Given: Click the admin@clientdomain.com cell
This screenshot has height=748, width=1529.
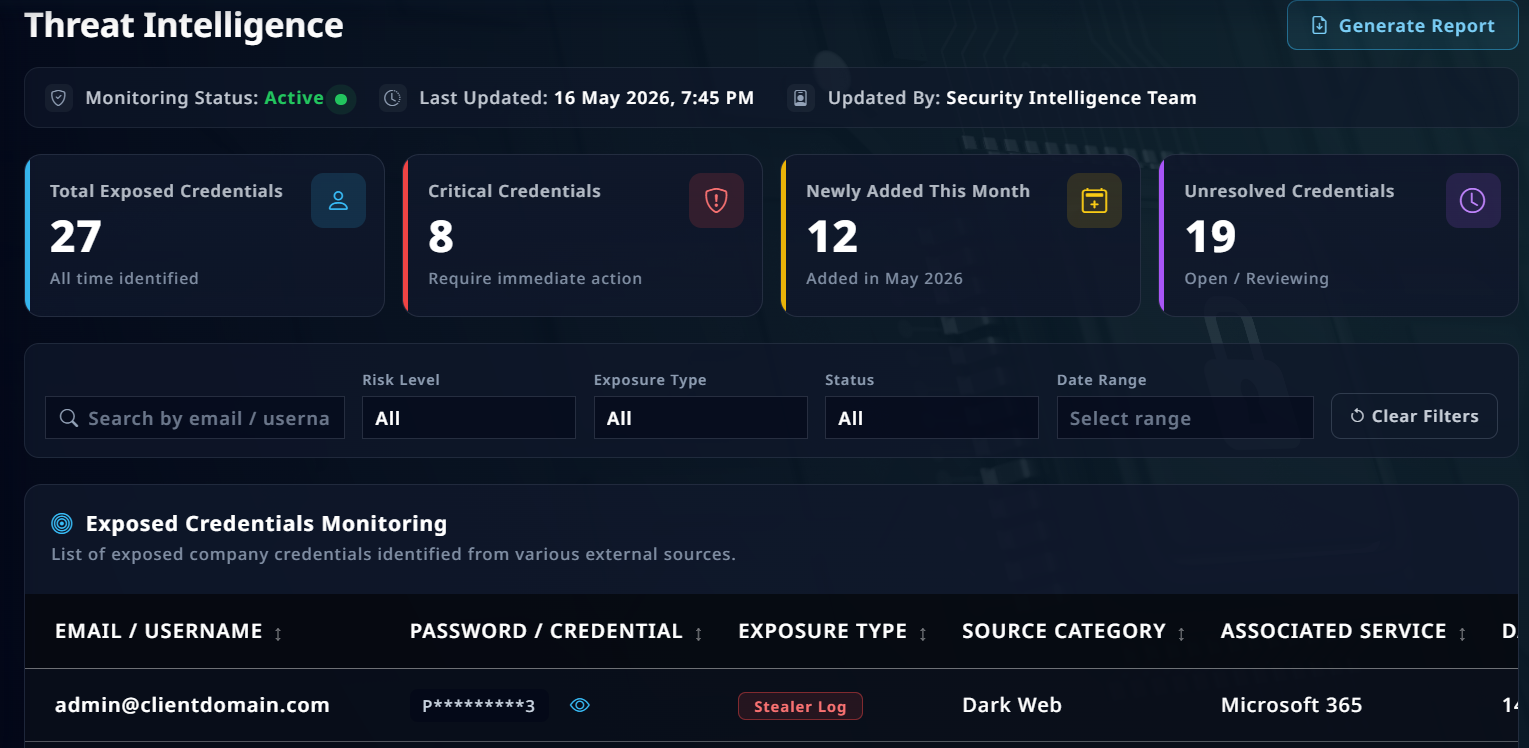Looking at the screenshot, I should [192, 705].
